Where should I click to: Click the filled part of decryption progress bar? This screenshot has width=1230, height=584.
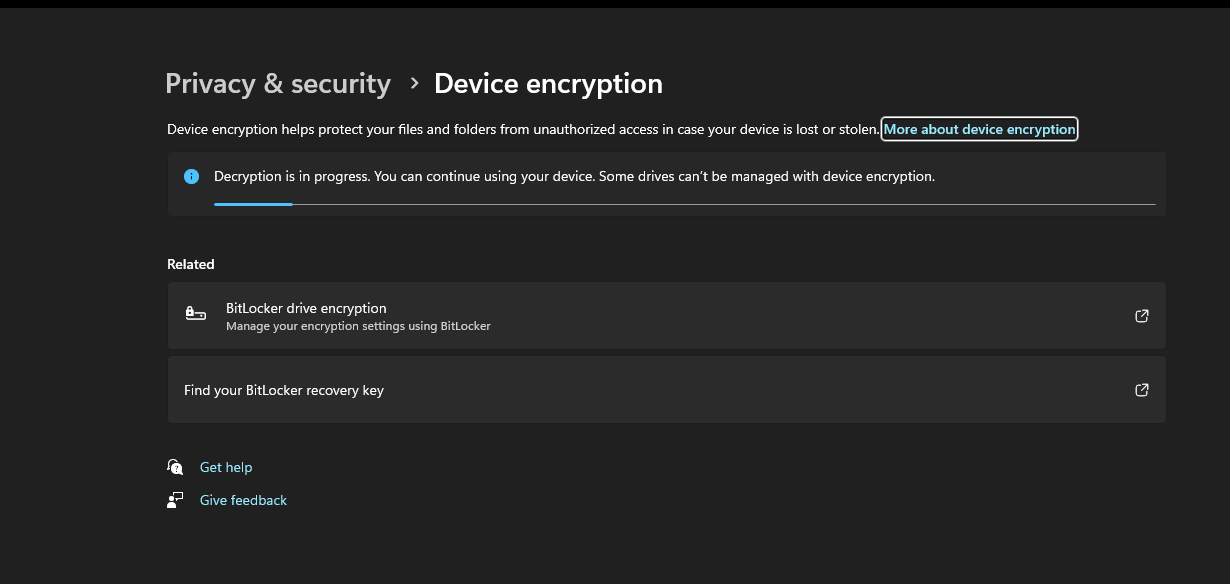pyautogui.click(x=253, y=204)
